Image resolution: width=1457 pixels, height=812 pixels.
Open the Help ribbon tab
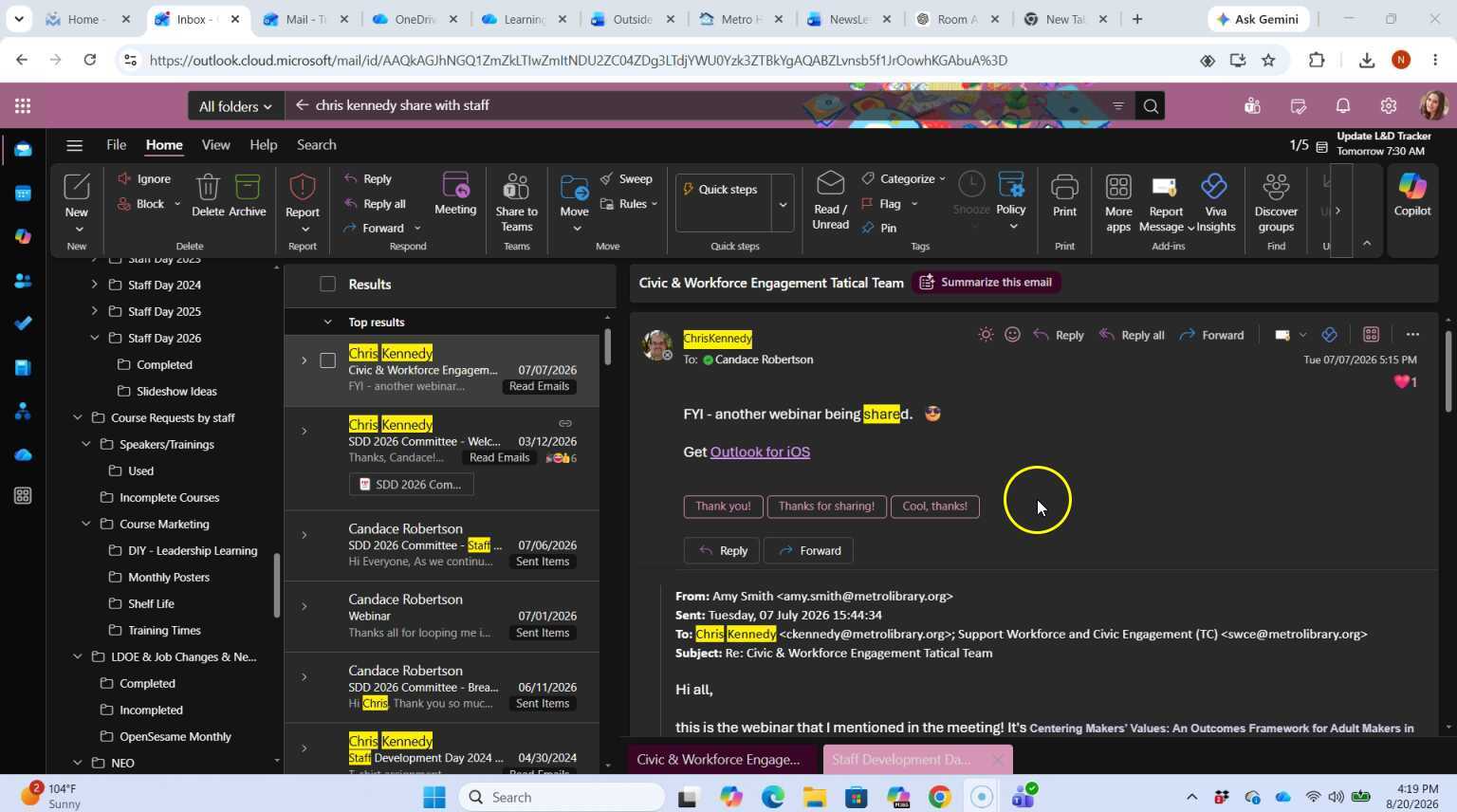click(263, 145)
